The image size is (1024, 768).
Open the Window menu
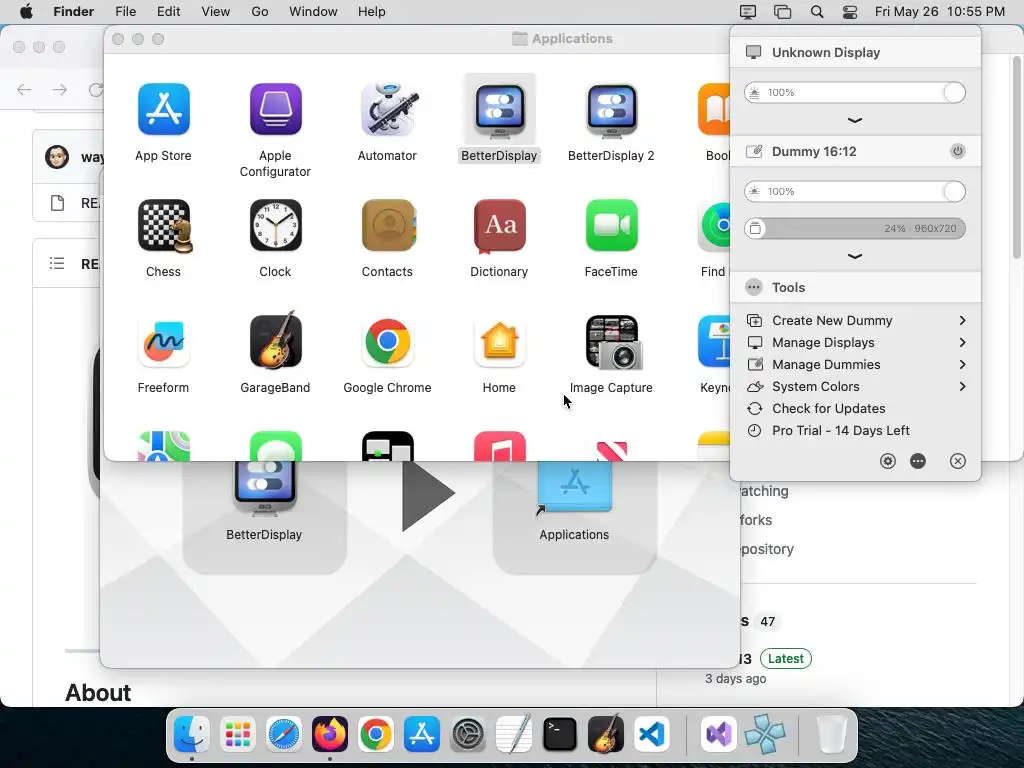[x=313, y=12]
